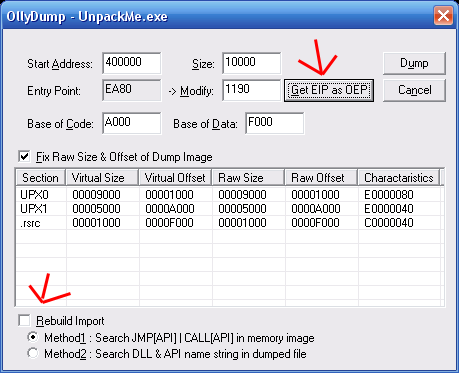Close the OllyDump dialog window

coord(443,15)
